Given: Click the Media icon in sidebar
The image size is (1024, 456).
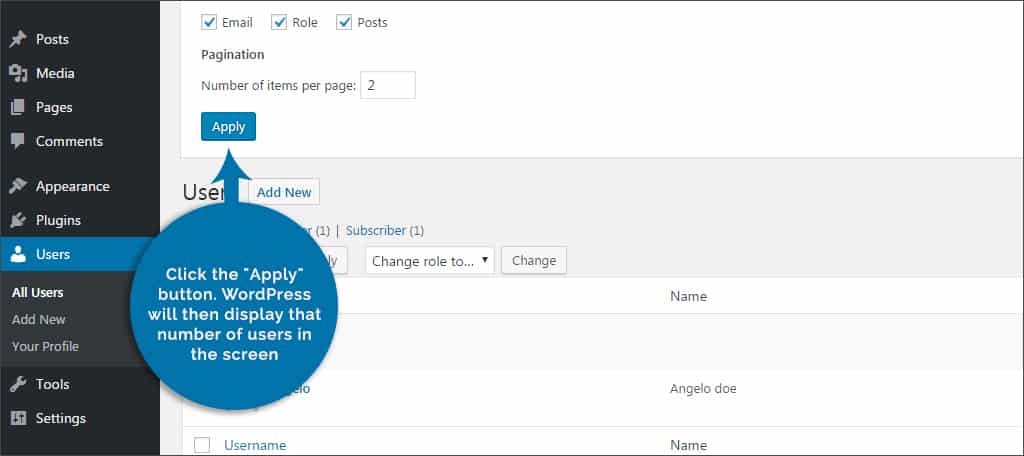Looking at the screenshot, I should coord(18,73).
